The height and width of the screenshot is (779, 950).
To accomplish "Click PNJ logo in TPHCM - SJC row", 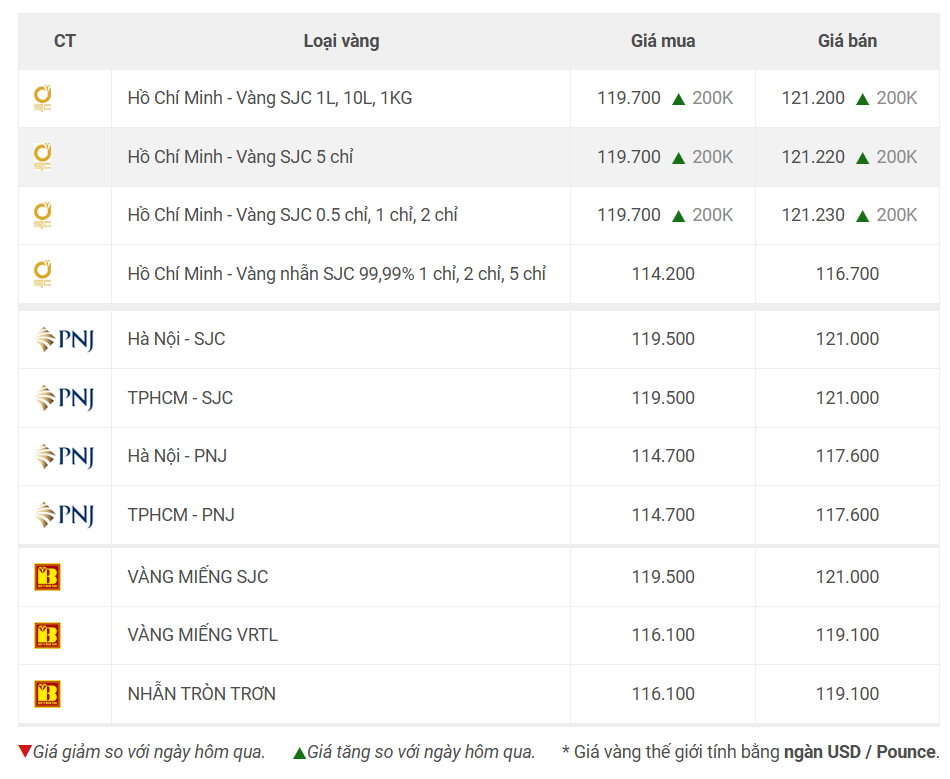I will (x=65, y=398).
